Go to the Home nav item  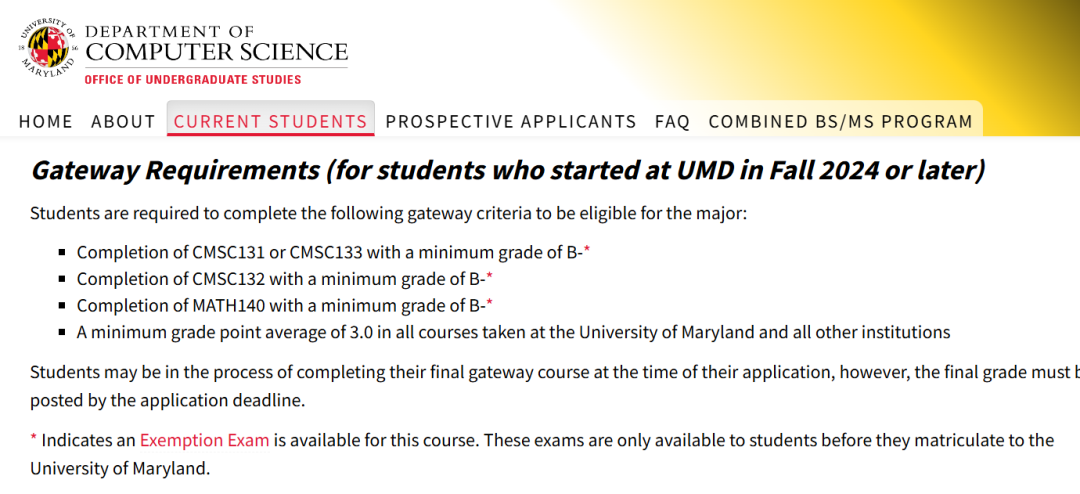[x=46, y=122]
